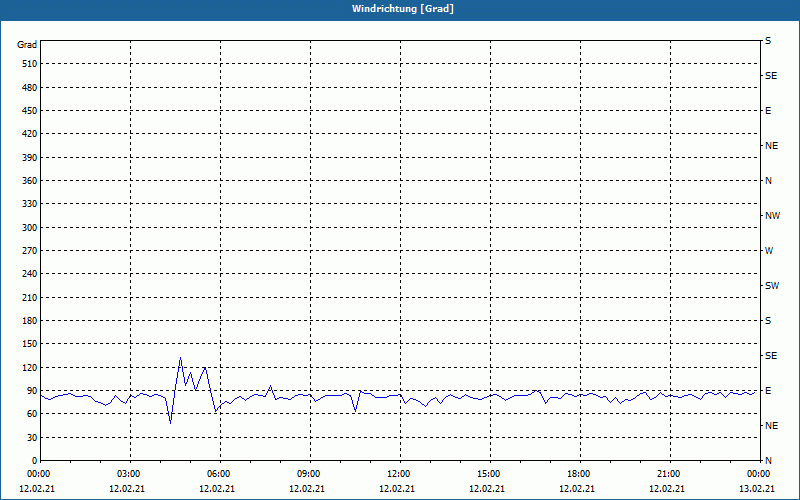
Task: Click the 12.02.21 date beneath 12:00
Action: coord(396,489)
